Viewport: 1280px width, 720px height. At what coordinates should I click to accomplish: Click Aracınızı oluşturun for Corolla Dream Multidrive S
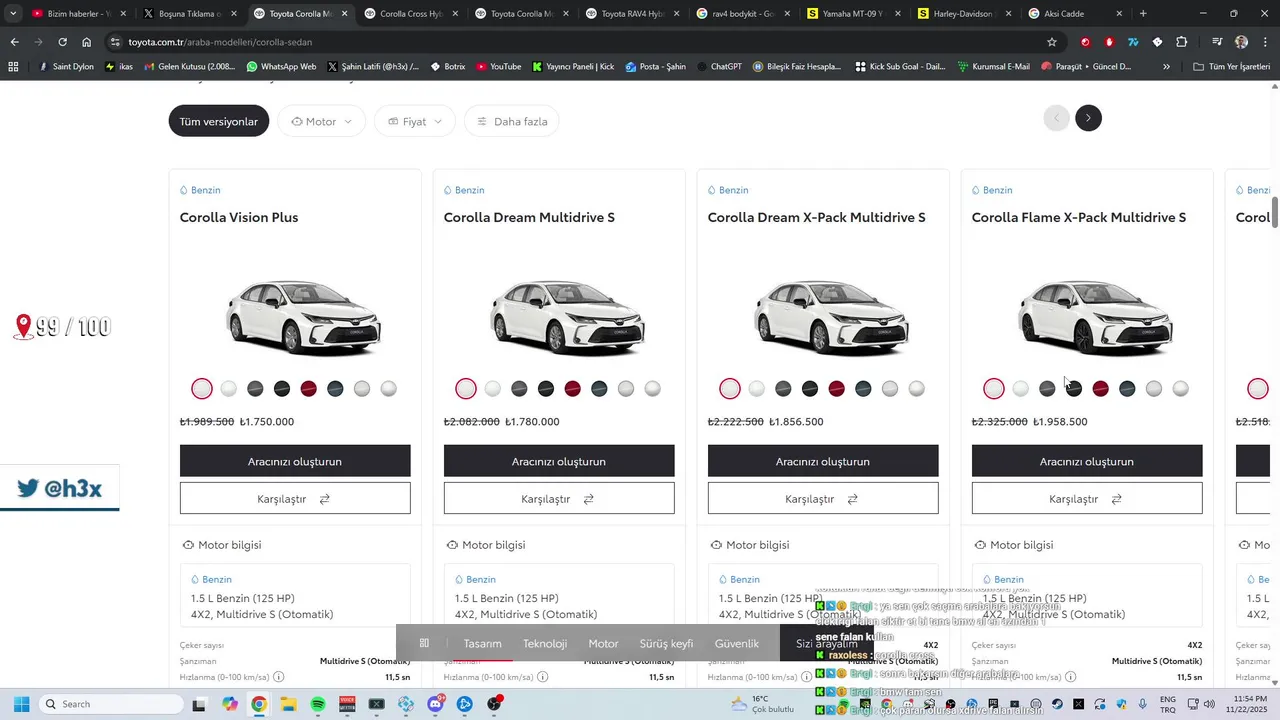559,461
